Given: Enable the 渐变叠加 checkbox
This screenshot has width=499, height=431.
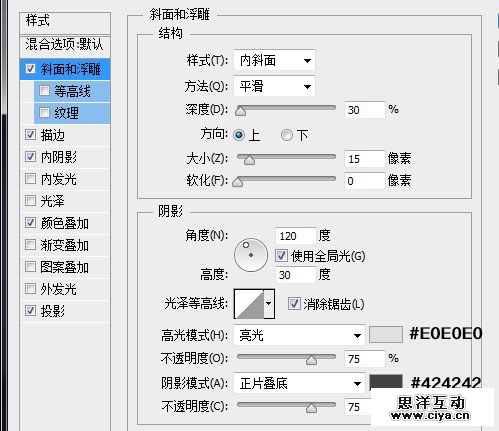Looking at the screenshot, I should tap(30, 245).
